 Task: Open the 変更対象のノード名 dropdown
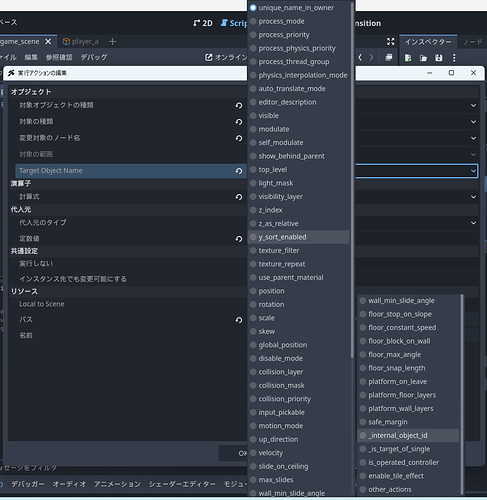[473, 138]
